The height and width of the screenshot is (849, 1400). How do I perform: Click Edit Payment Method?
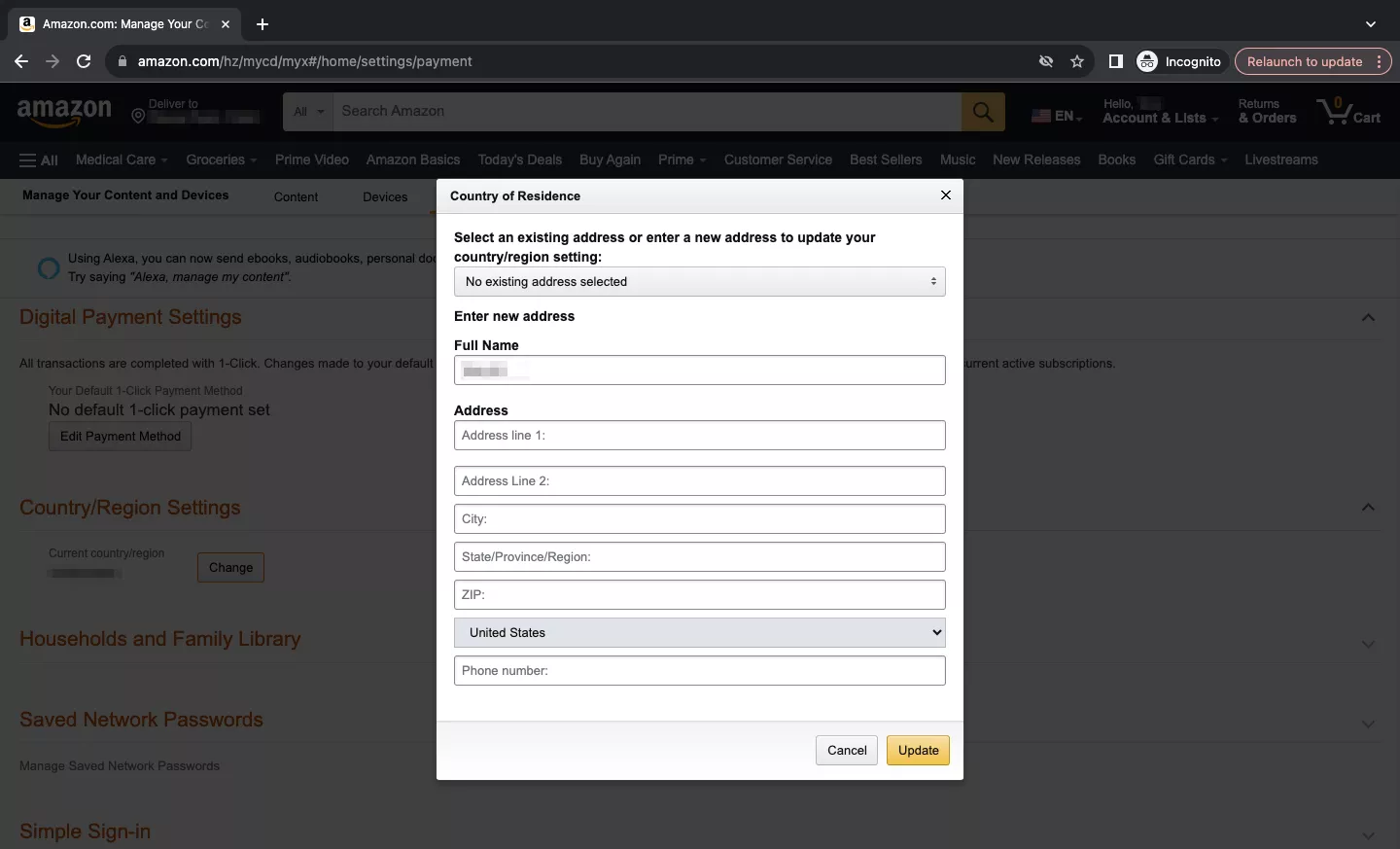pos(121,436)
